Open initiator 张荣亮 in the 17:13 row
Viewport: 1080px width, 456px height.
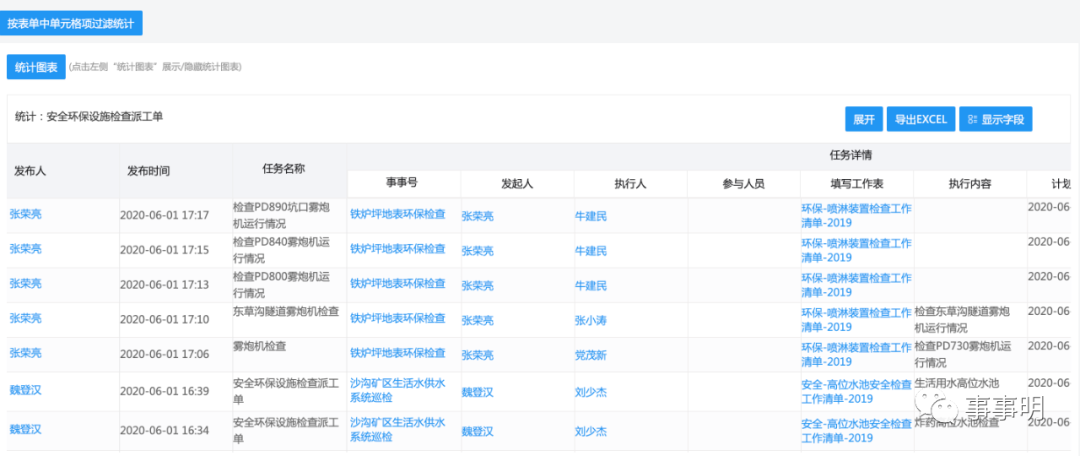click(x=477, y=285)
